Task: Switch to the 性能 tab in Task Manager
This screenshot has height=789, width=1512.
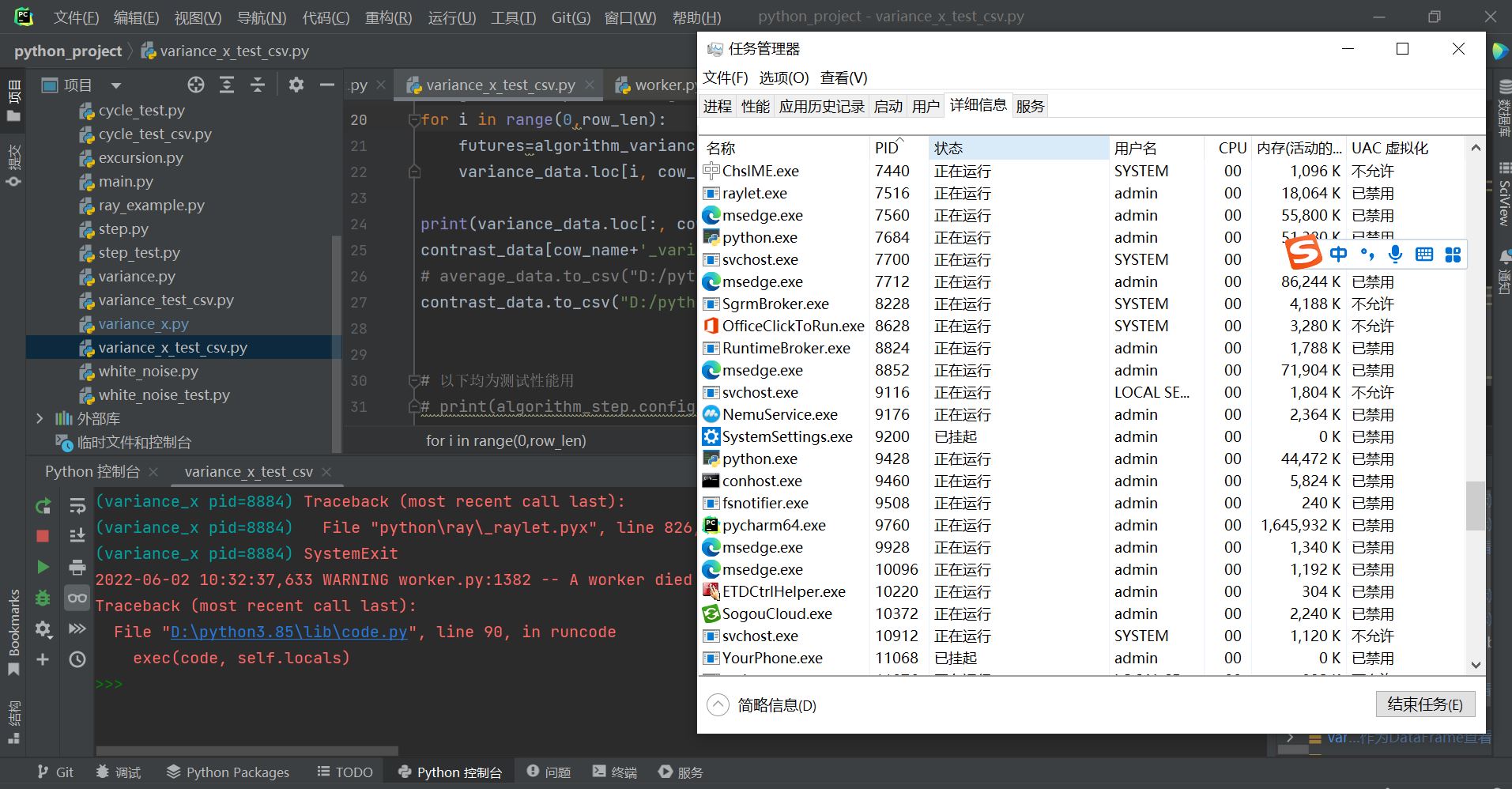Action: point(755,106)
